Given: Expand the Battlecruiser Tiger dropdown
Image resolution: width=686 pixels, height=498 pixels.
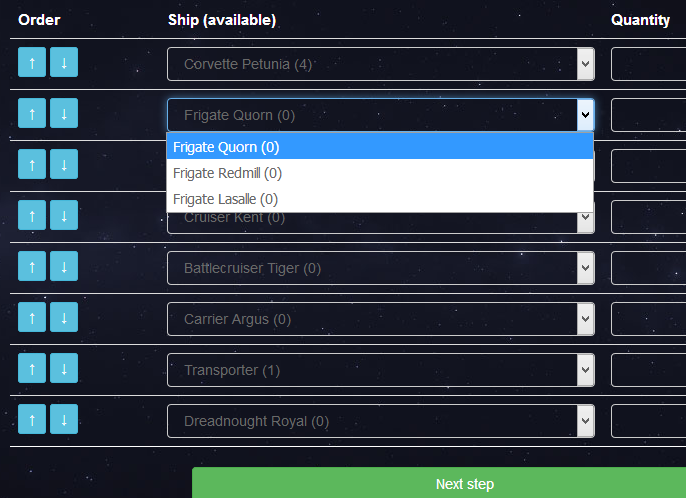Looking at the screenshot, I should 380,268.
